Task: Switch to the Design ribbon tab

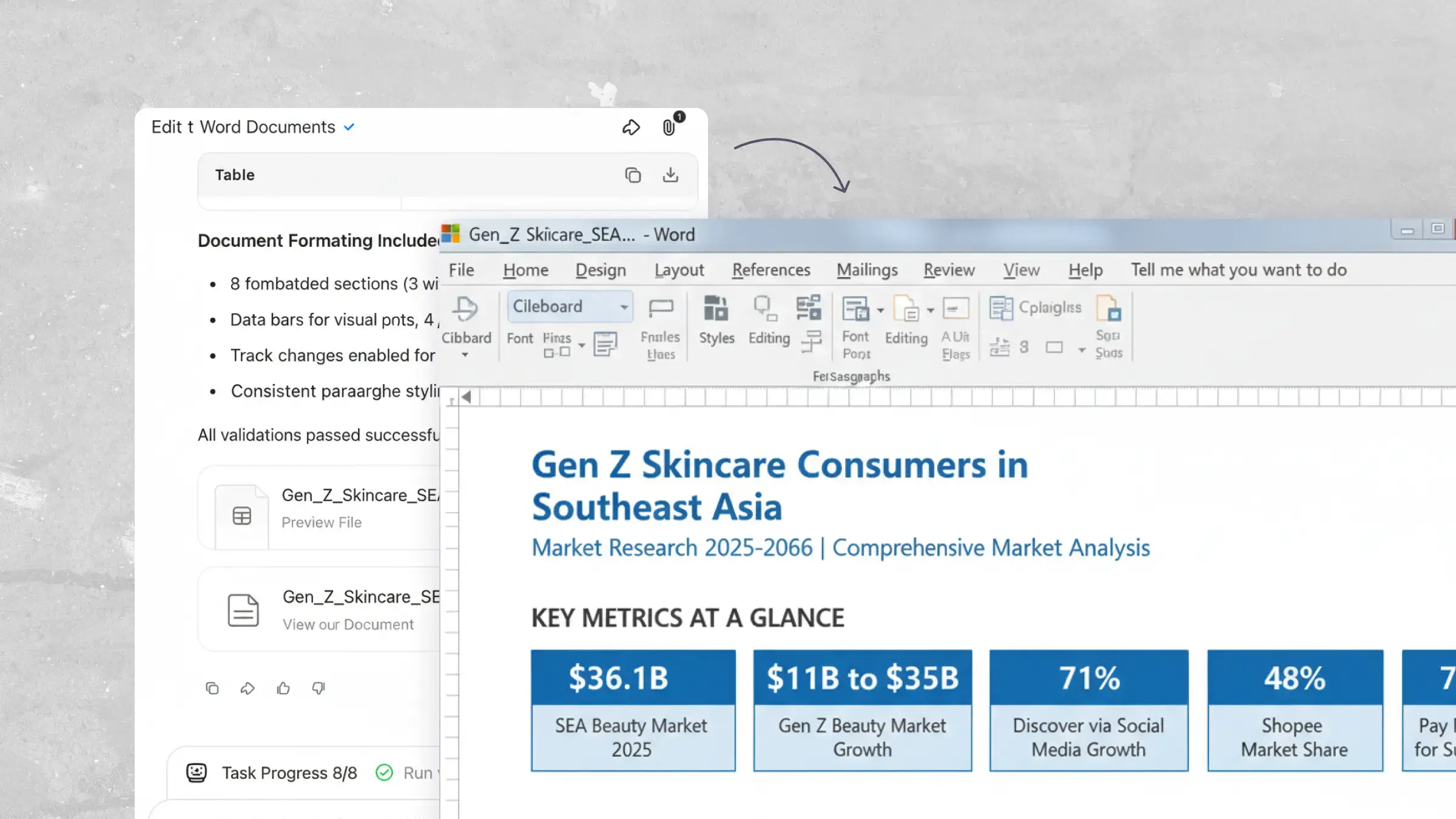Action: [x=601, y=270]
